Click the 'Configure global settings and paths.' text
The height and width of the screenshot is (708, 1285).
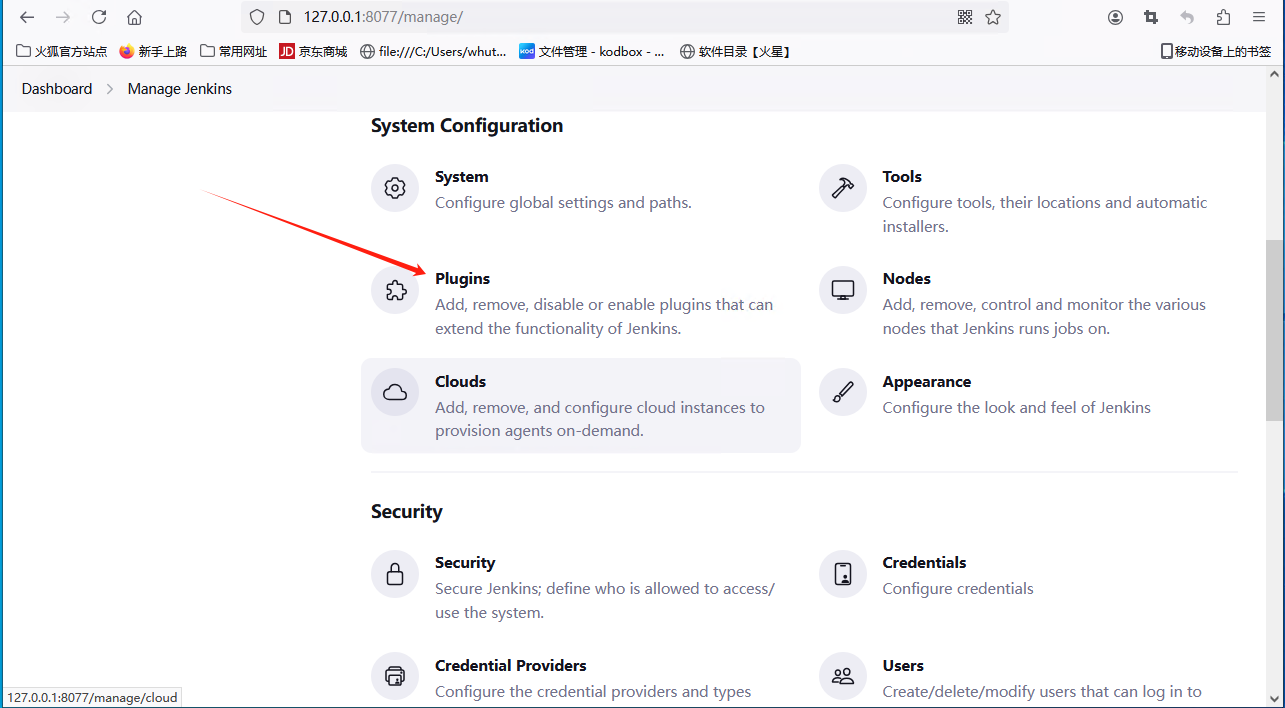point(563,203)
